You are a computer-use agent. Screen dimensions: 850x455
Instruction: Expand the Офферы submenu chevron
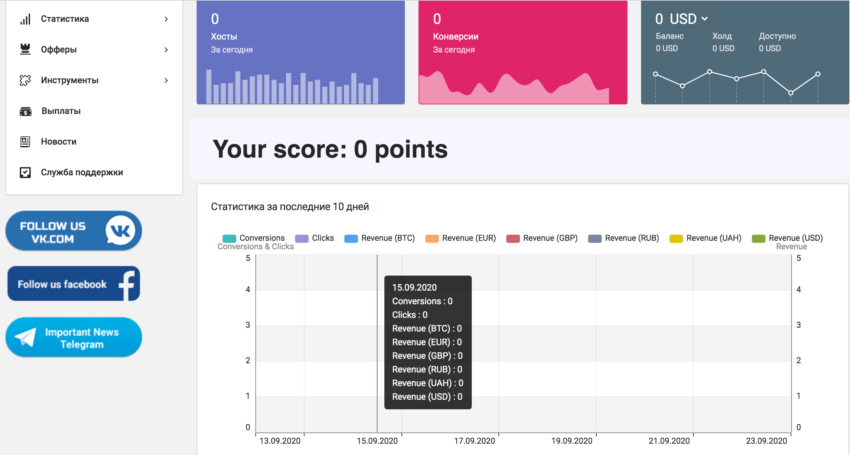click(x=166, y=50)
